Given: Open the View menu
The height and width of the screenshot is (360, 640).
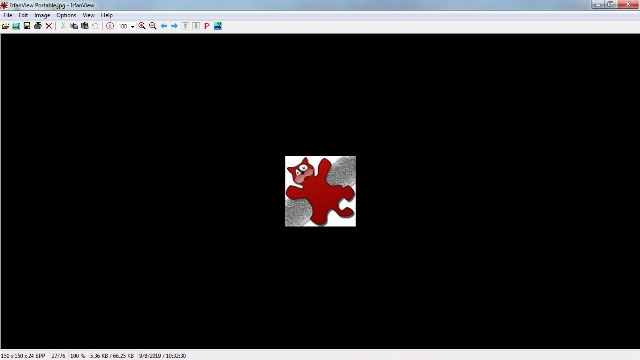Looking at the screenshot, I should (89, 15).
